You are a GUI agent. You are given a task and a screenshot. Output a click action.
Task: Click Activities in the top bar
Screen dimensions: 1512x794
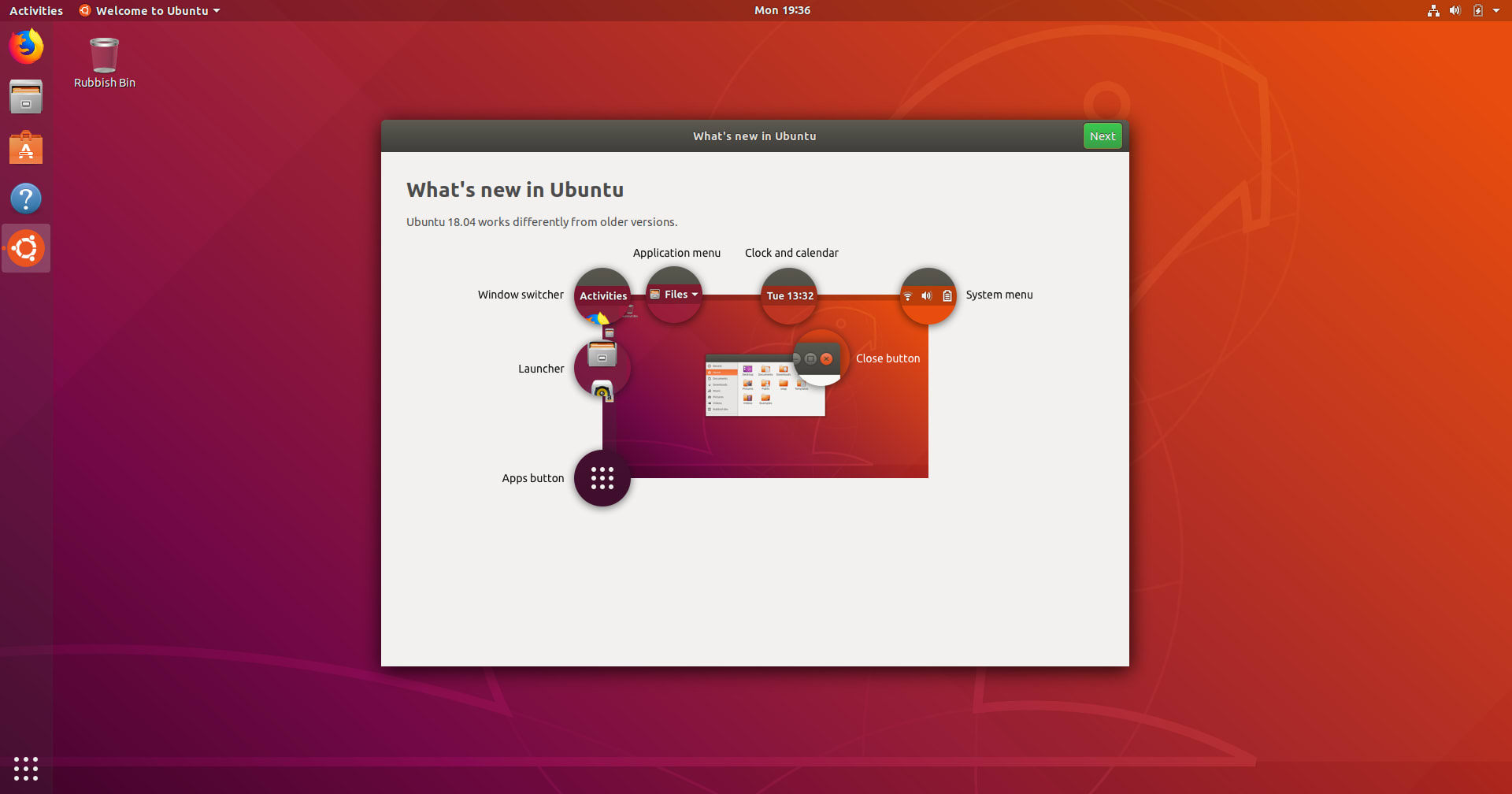point(36,10)
